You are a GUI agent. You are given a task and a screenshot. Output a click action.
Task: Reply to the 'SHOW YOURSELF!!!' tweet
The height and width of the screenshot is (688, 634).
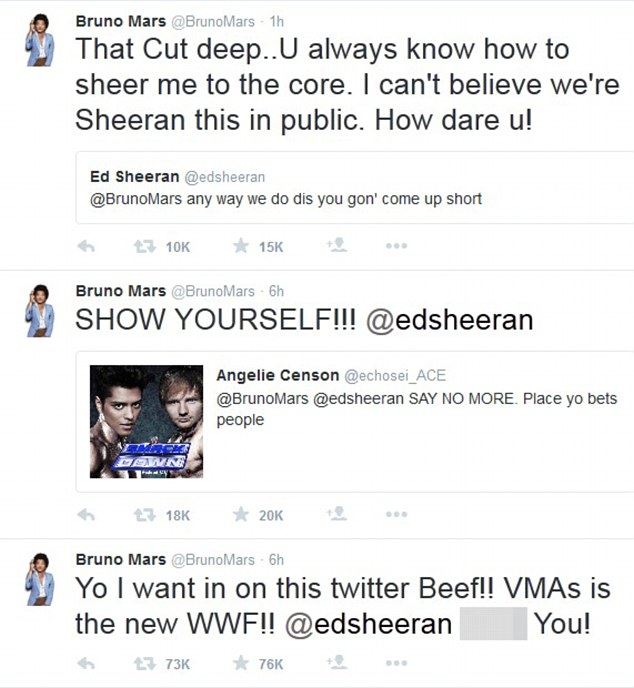coord(87,515)
